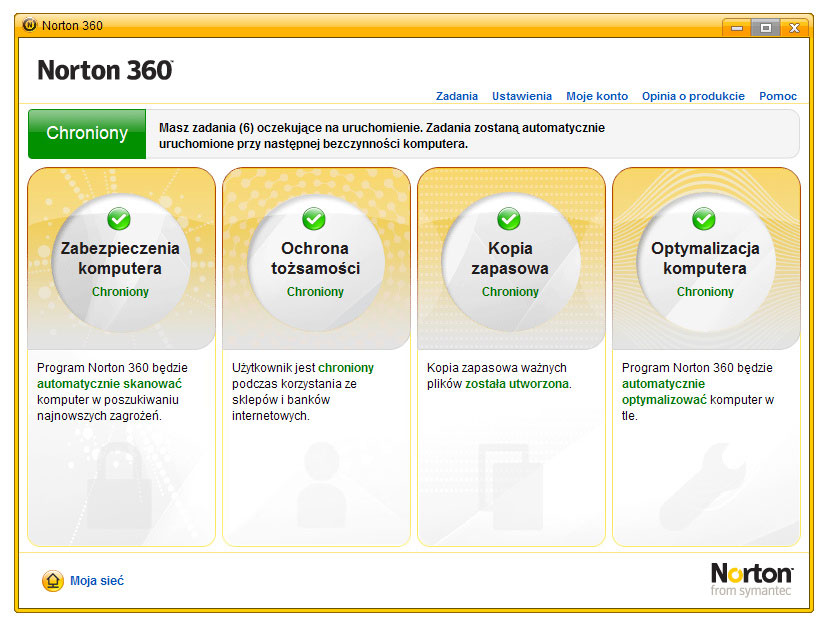Click green checkmark above Zabezpieczenia komputera

[119, 218]
